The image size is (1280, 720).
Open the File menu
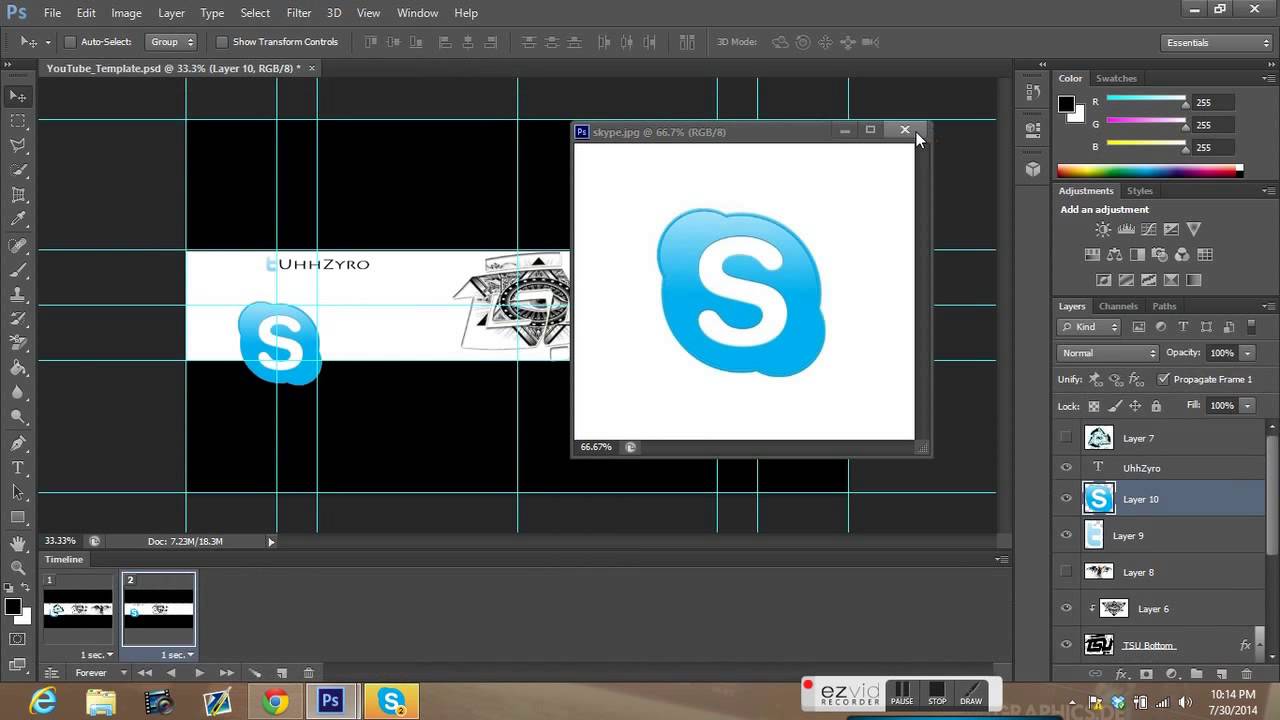[x=53, y=13]
